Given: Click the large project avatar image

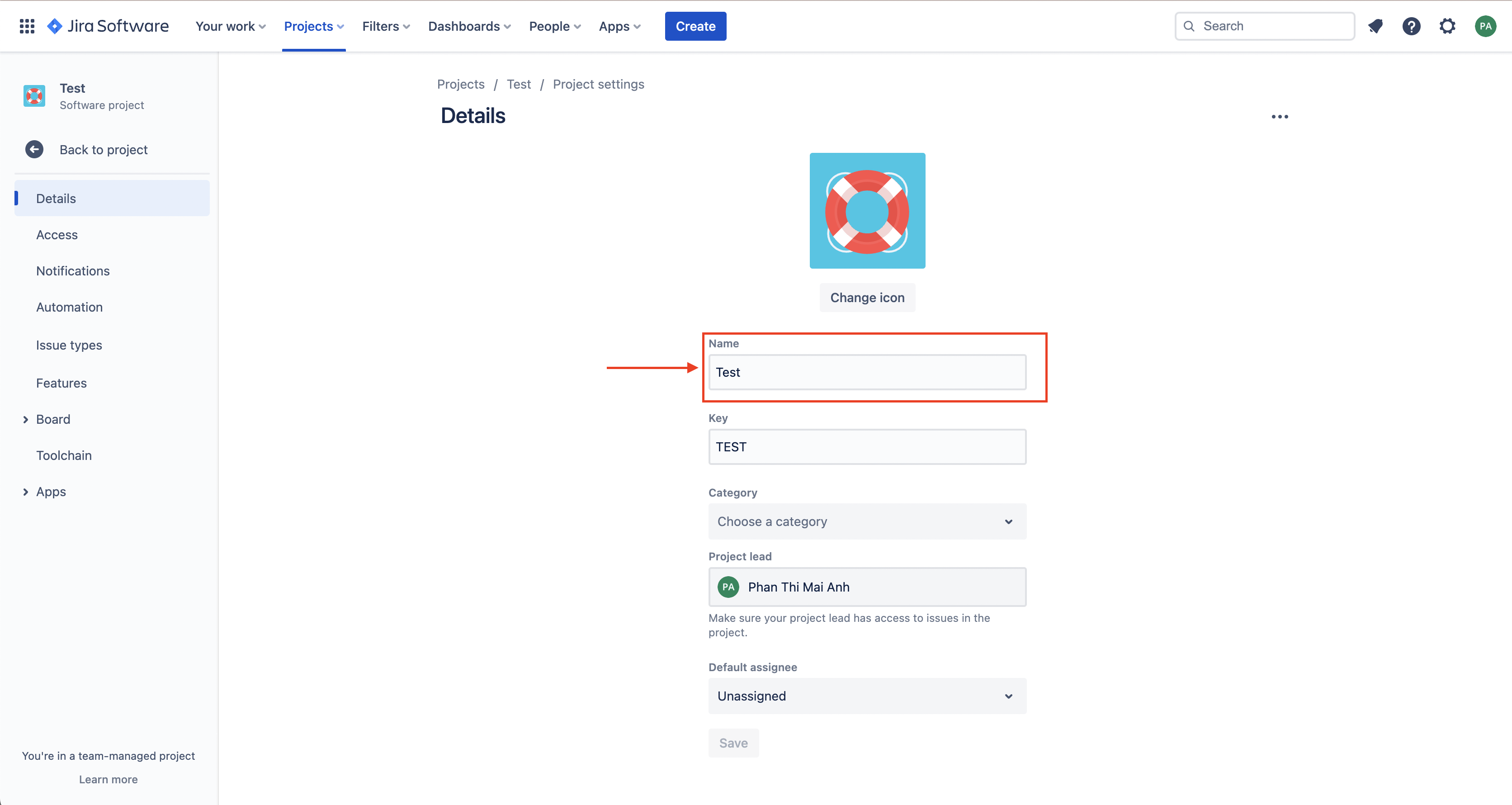Looking at the screenshot, I should 867,211.
